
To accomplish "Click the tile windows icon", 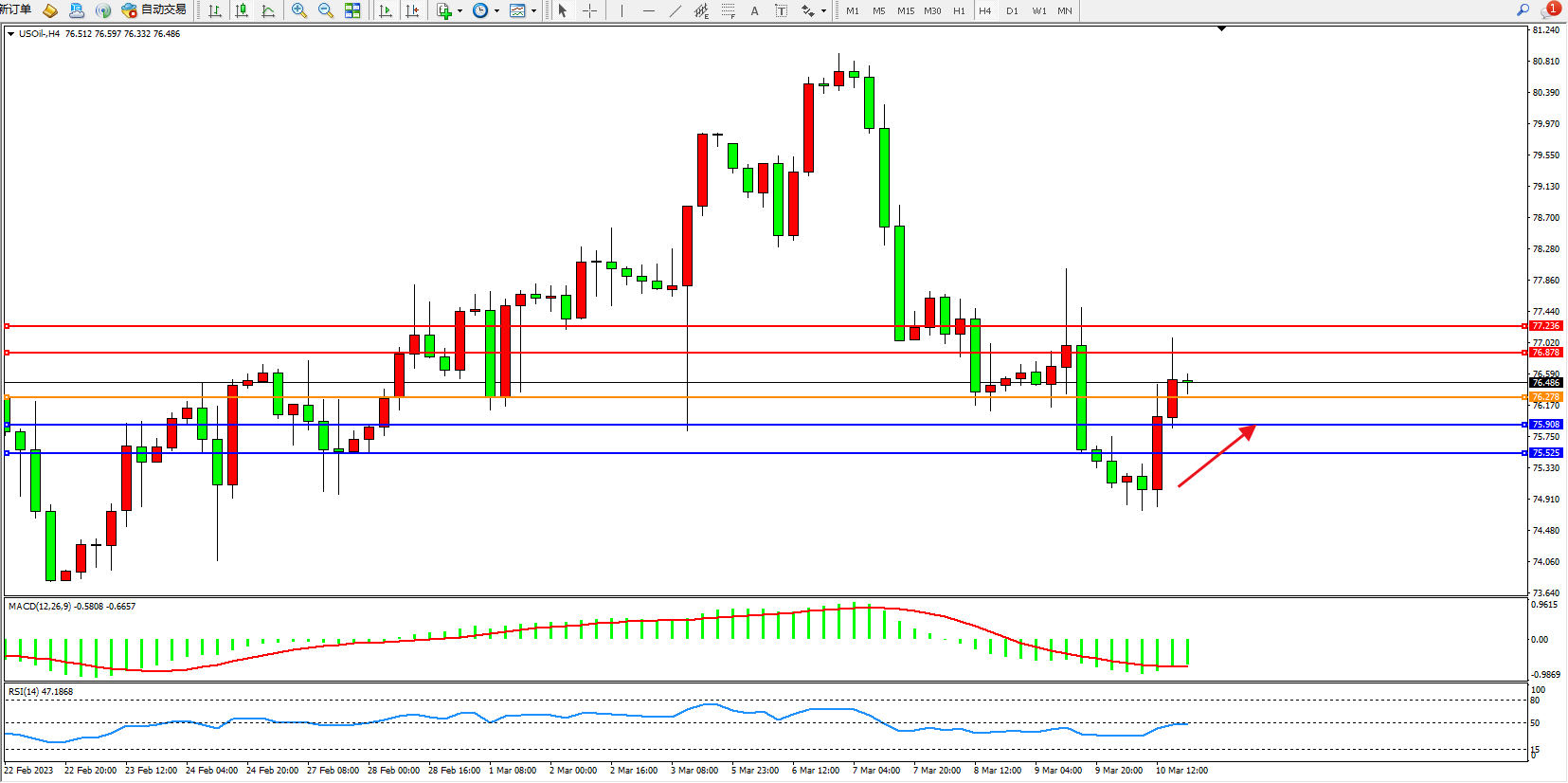I will click(x=352, y=10).
